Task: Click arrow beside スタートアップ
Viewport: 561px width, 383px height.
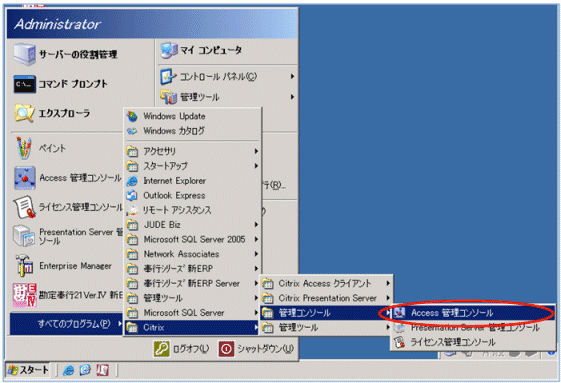Action: click(x=256, y=166)
